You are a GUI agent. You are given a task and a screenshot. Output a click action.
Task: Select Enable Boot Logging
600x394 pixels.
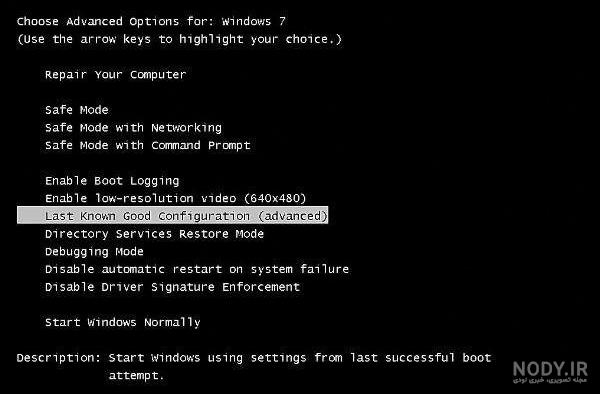point(112,181)
